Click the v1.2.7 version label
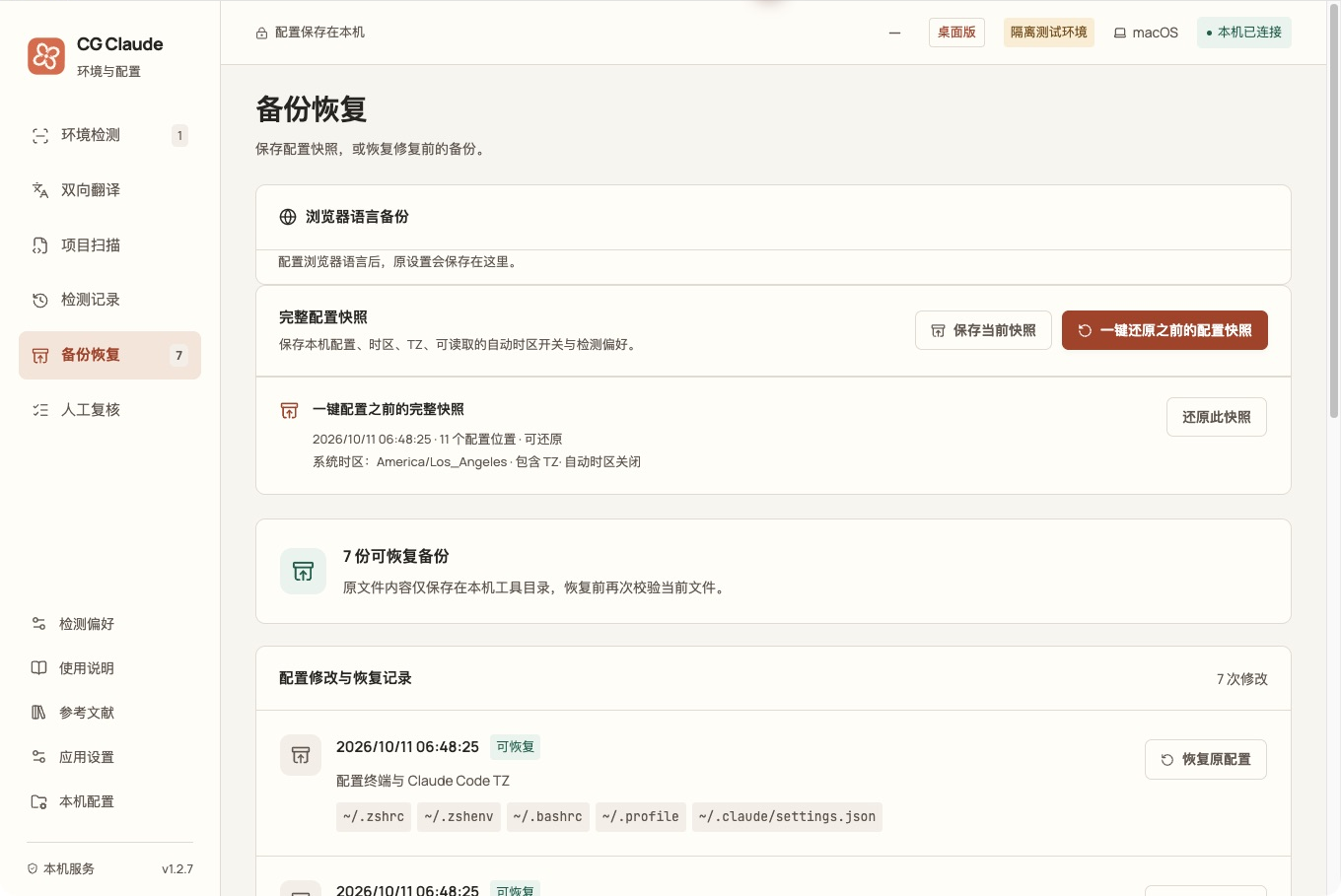 [x=177, y=869]
